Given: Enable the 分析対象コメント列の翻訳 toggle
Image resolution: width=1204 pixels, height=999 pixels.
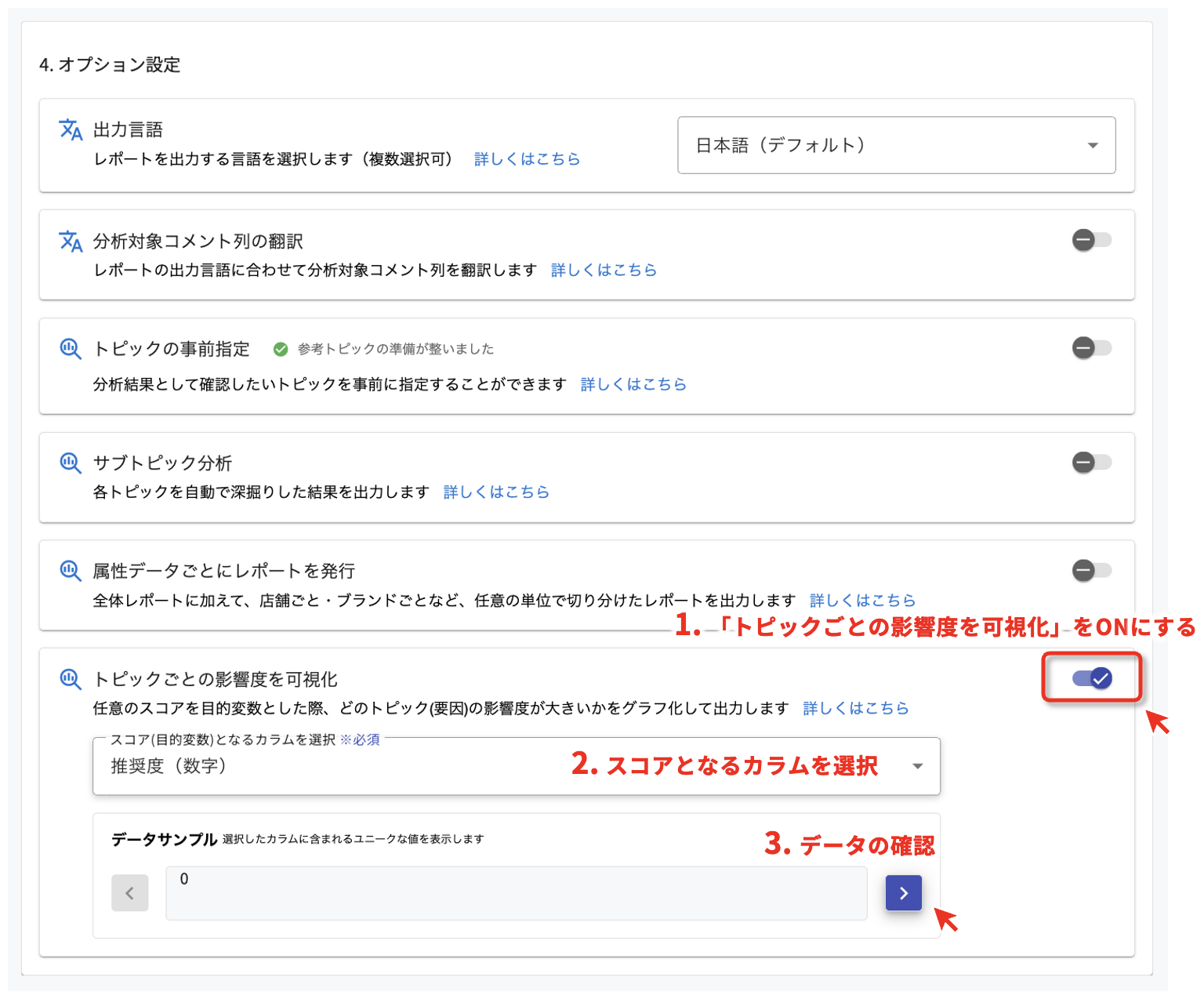Looking at the screenshot, I should [x=1092, y=240].
